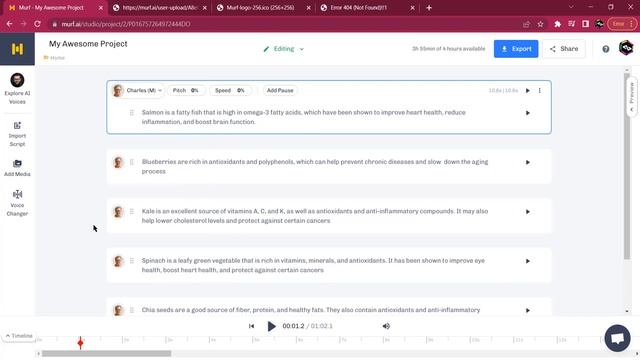Screen dimensions: 640x360
Task: Click the horizontal timeline scrollbar thumb
Action: coord(107,353)
